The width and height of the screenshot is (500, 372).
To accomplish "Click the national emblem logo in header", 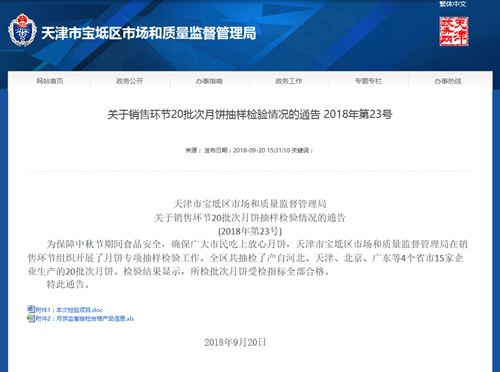I will pos(22,30).
